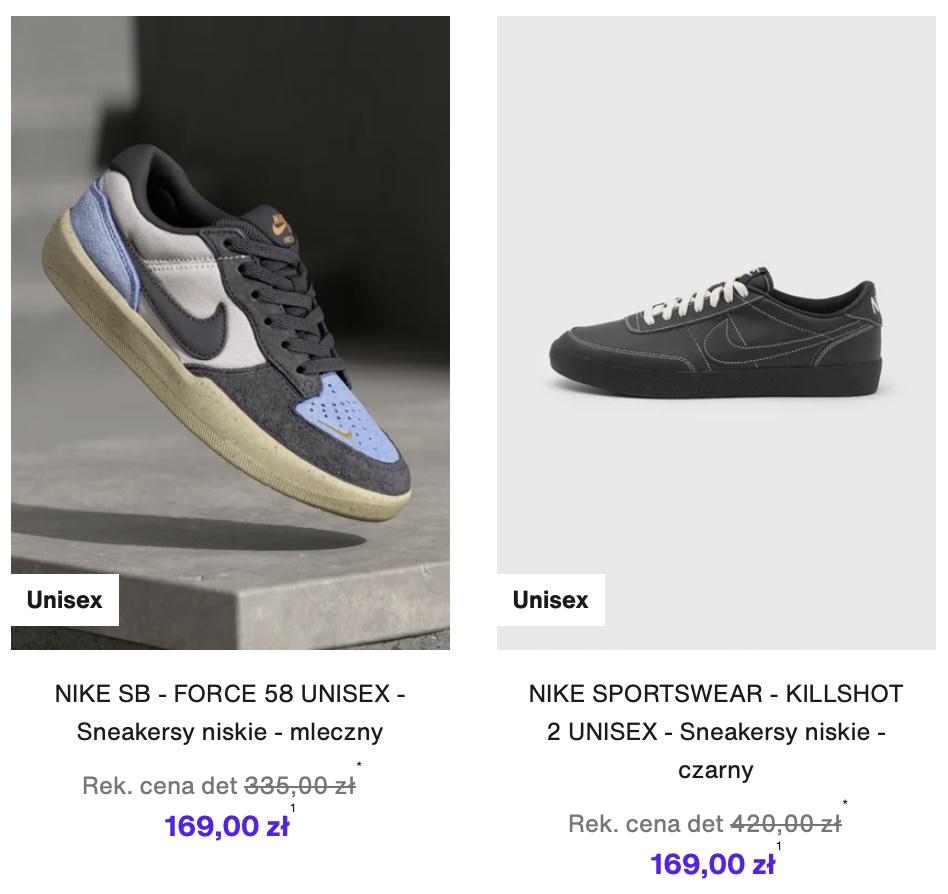Viewport: 948px width, 894px height.
Task: Click the asterisk footnote beside 335,00 zł
Action: [359, 768]
